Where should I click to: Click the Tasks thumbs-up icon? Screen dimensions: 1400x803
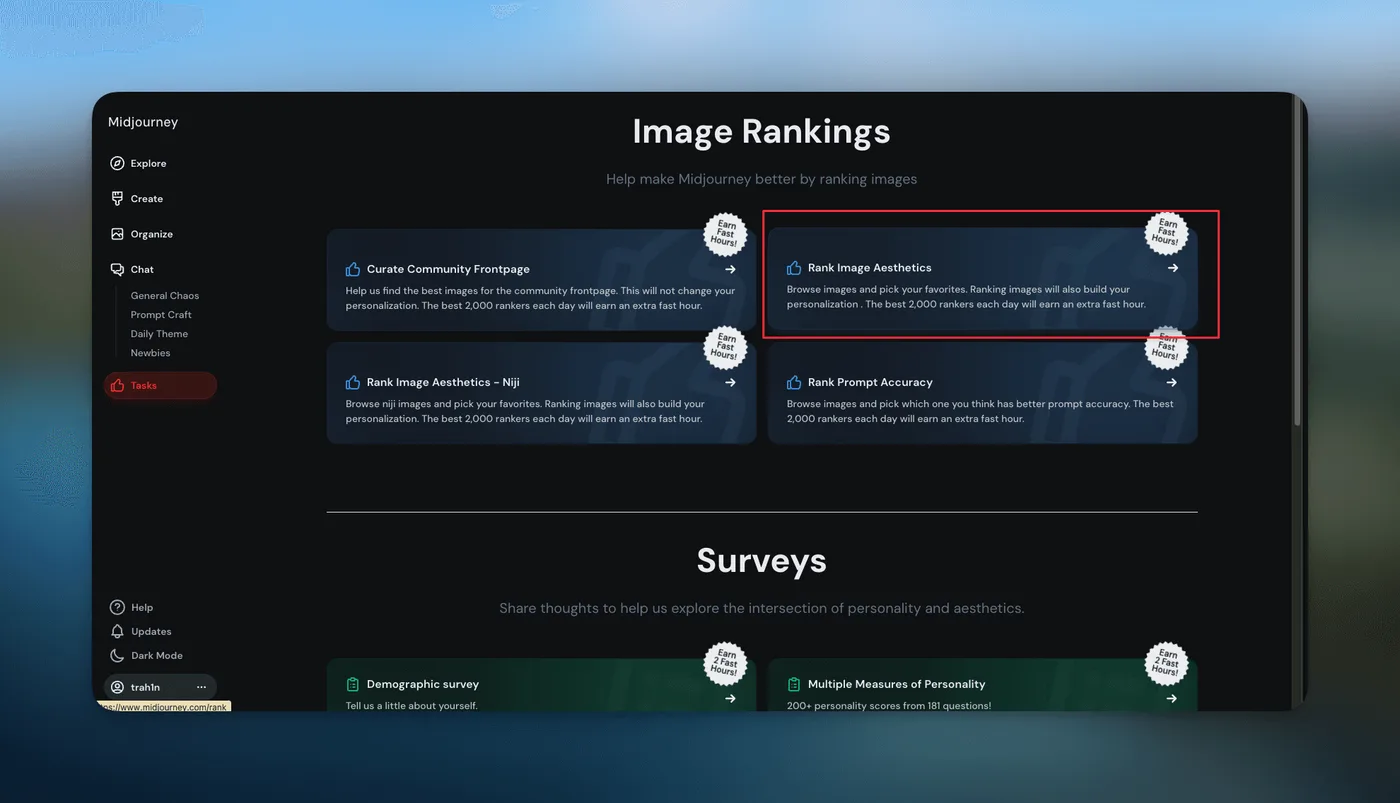tap(117, 385)
